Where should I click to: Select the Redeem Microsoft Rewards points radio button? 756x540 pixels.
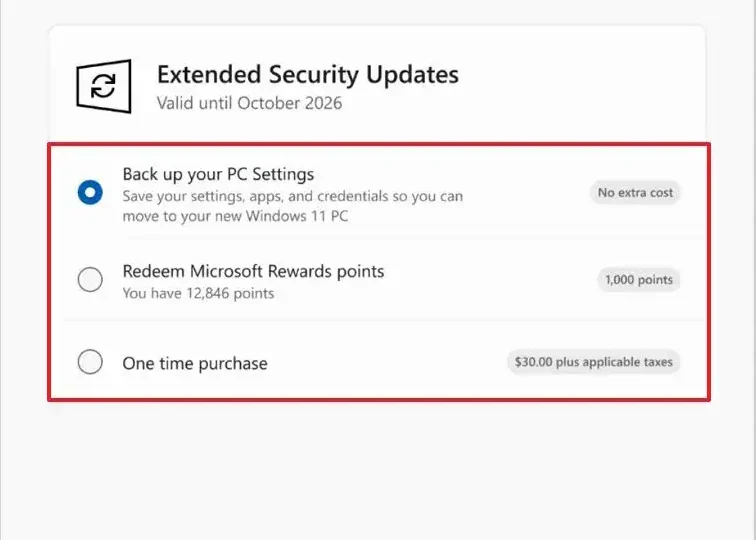(x=90, y=280)
